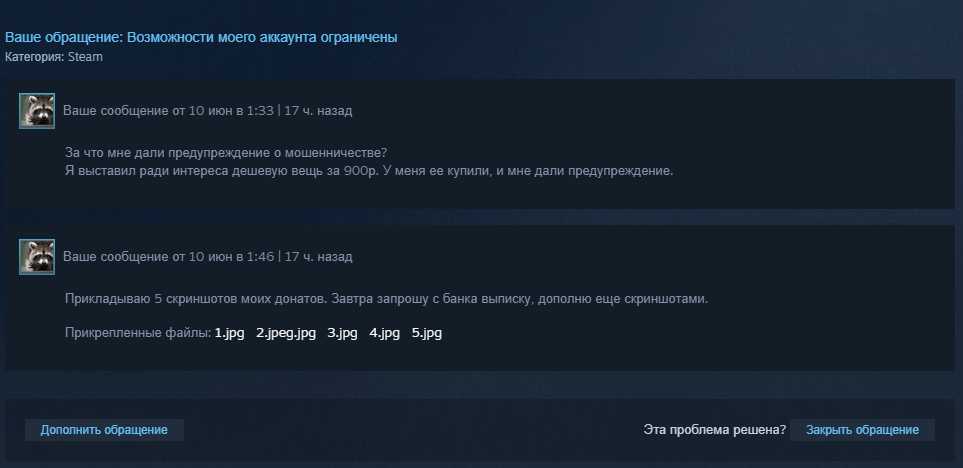Click the Дополнить обращение button
Image resolution: width=963 pixels, height=468 pixels.
[x=104, y=430]
